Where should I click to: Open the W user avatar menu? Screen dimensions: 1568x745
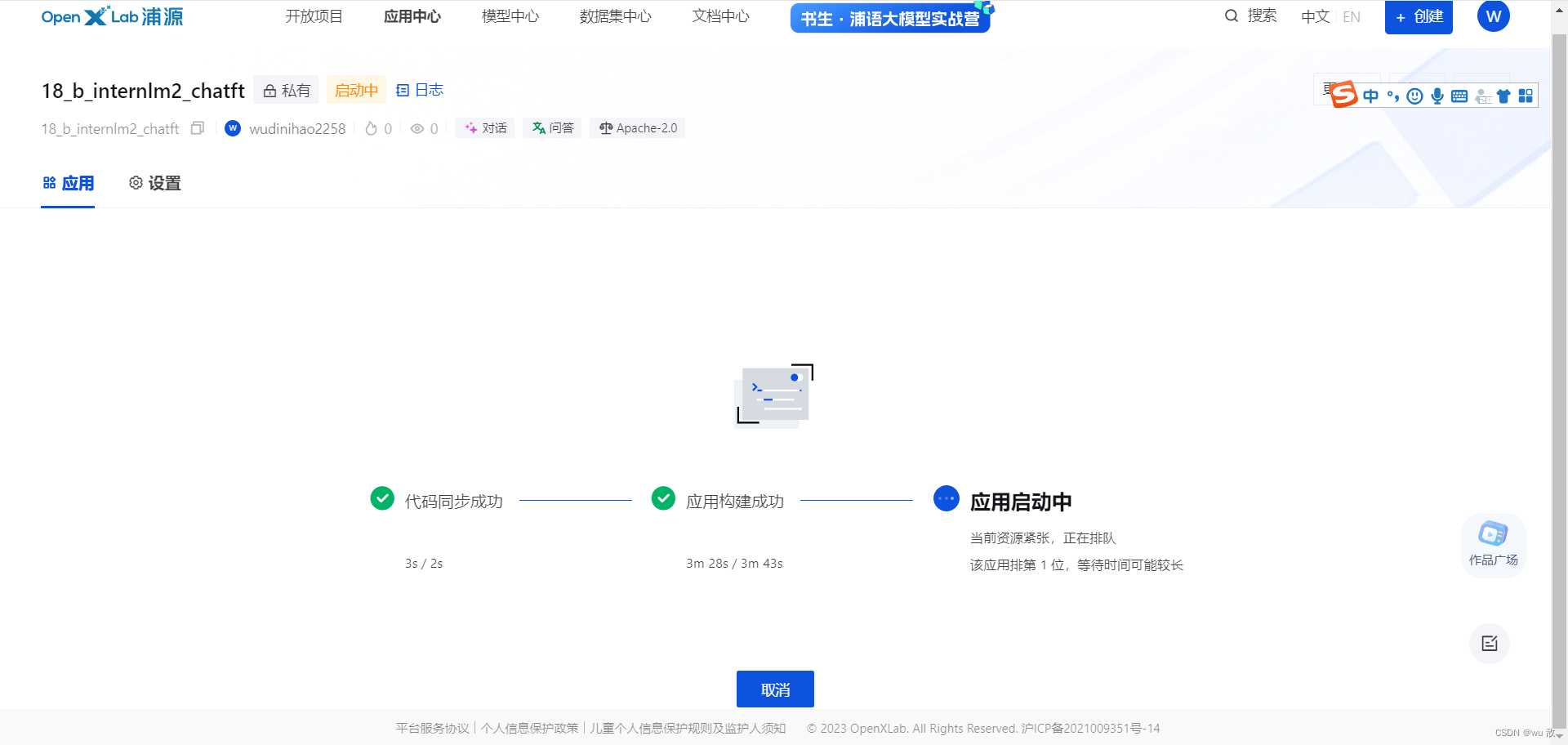click(x=1494, y=16)
